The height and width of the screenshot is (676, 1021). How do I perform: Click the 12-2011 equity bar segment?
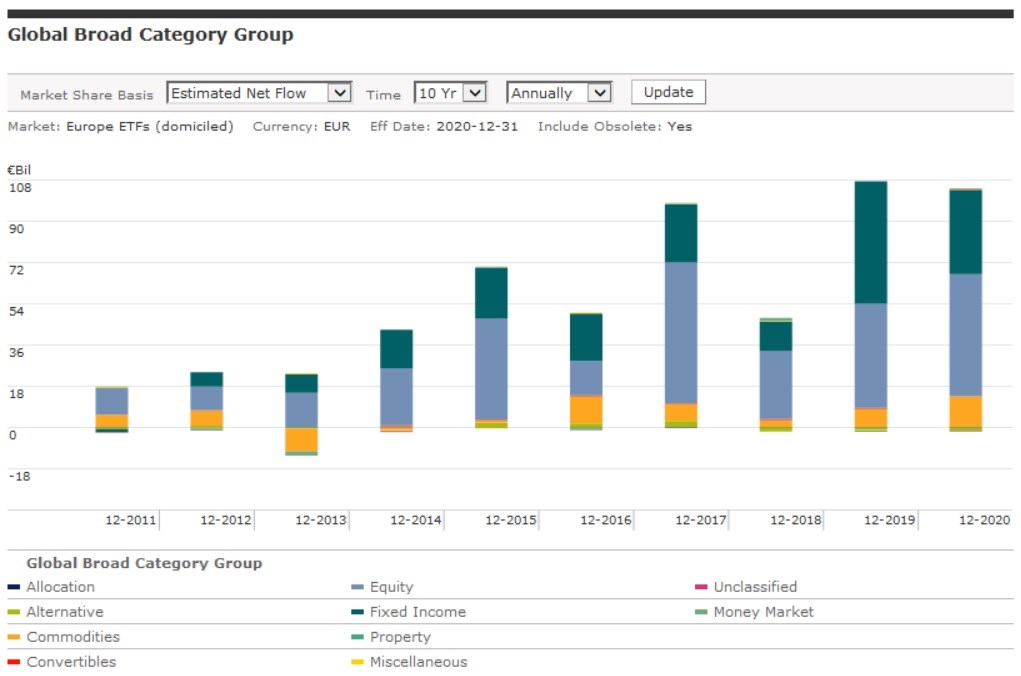coord(111,401)
